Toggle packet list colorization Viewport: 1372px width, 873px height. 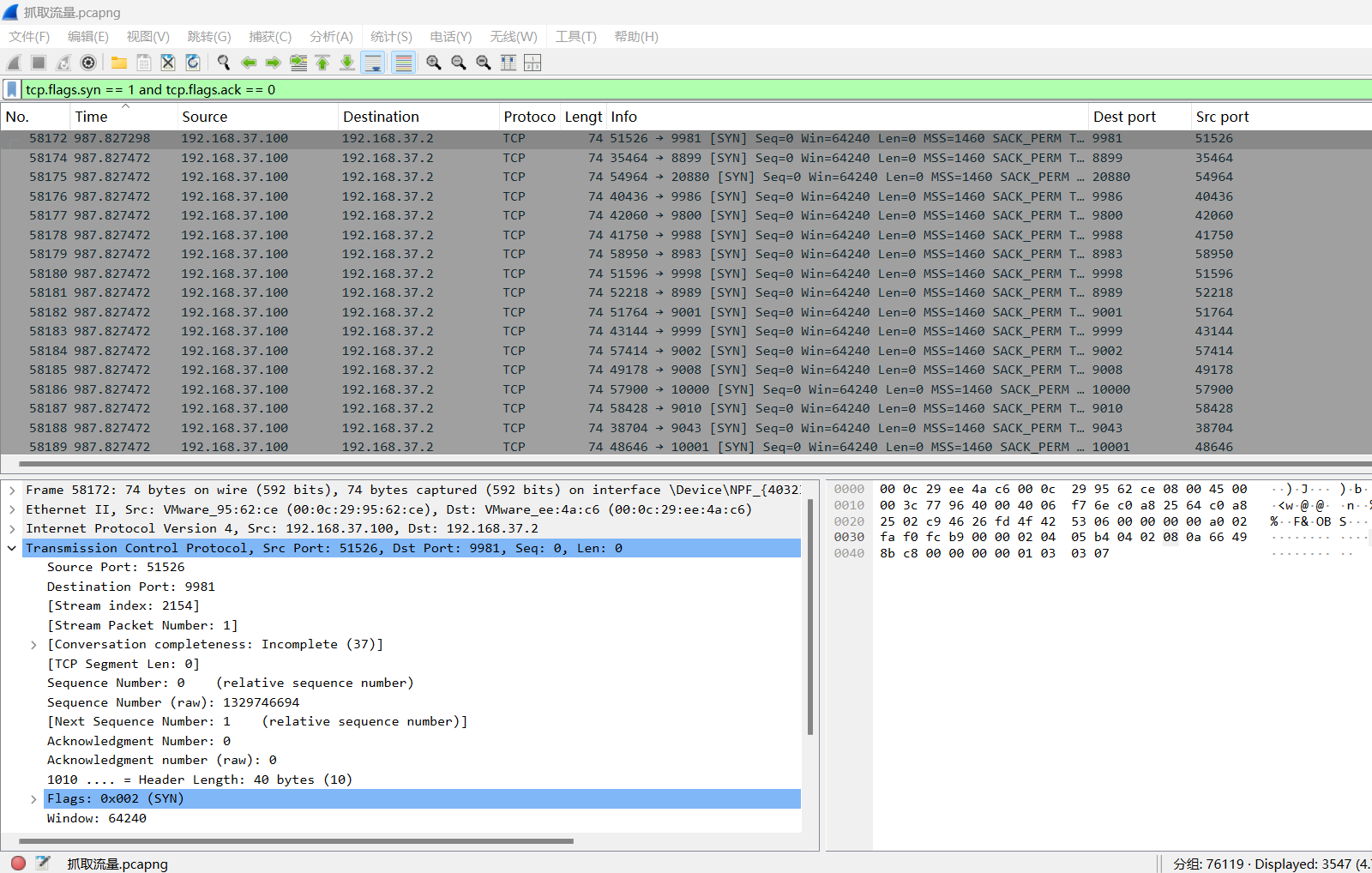point(404,63)
